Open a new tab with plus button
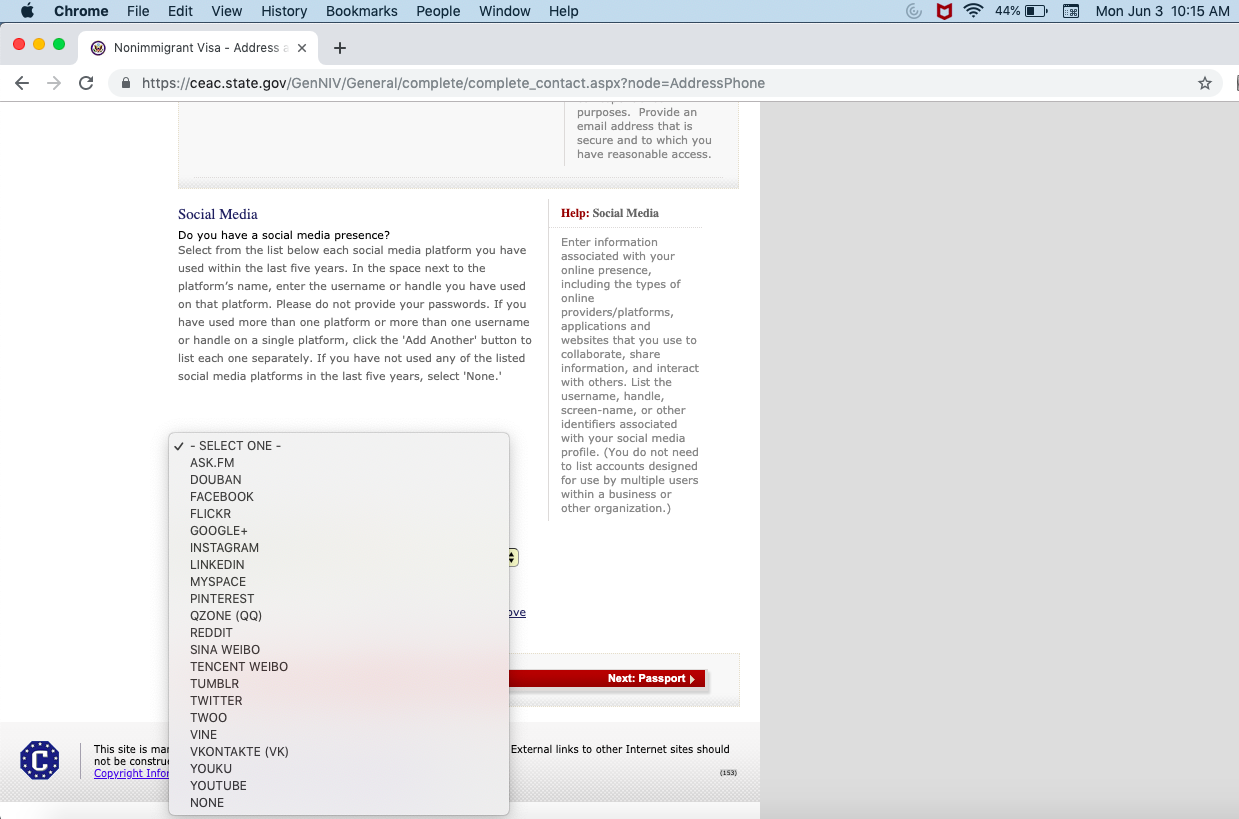The width and height of the screenshot is (1239, 819). point(340,48)
